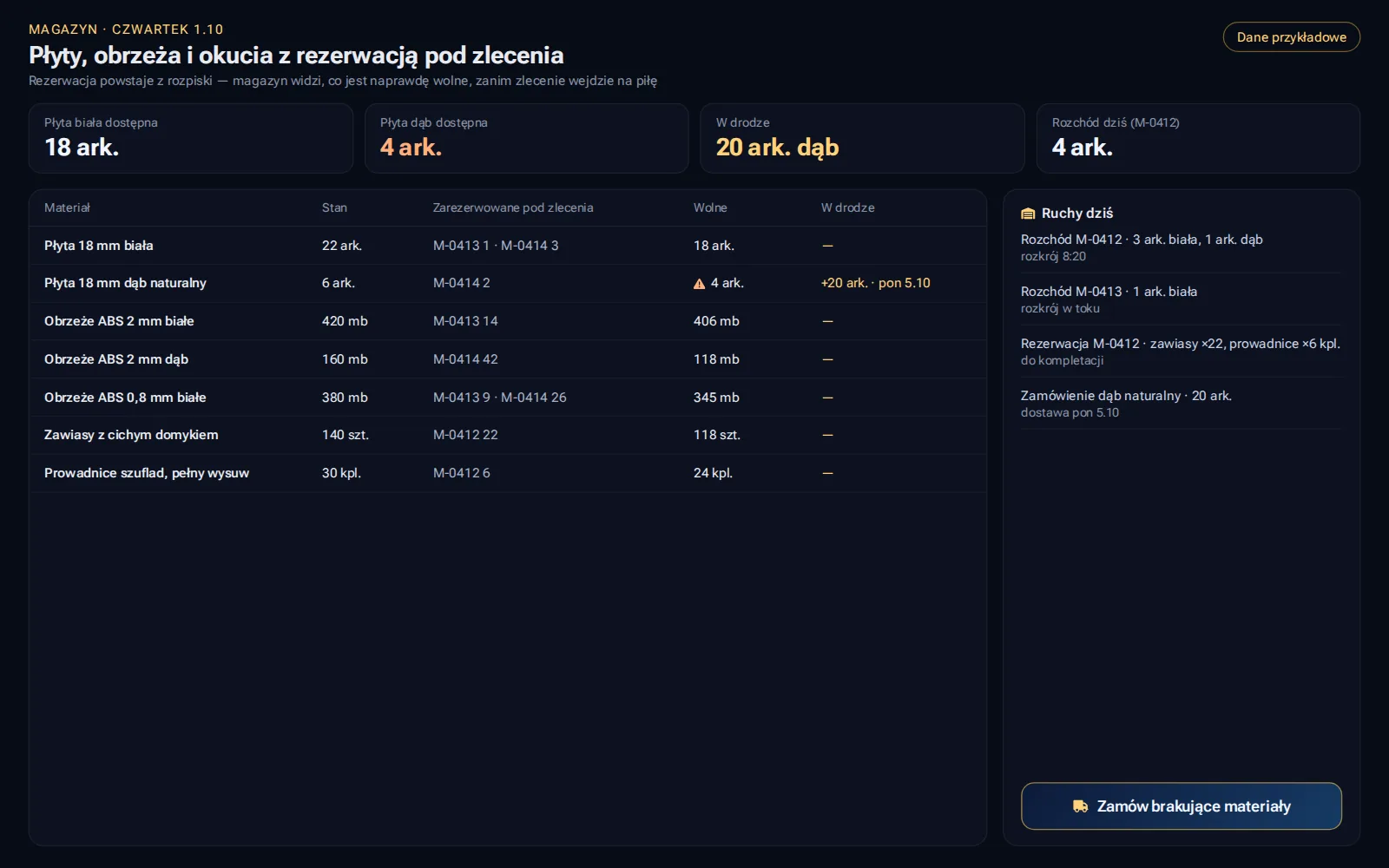Click the 420 mb stock value
Screen dimensions: 1389x868
click(x=345, y=321)
